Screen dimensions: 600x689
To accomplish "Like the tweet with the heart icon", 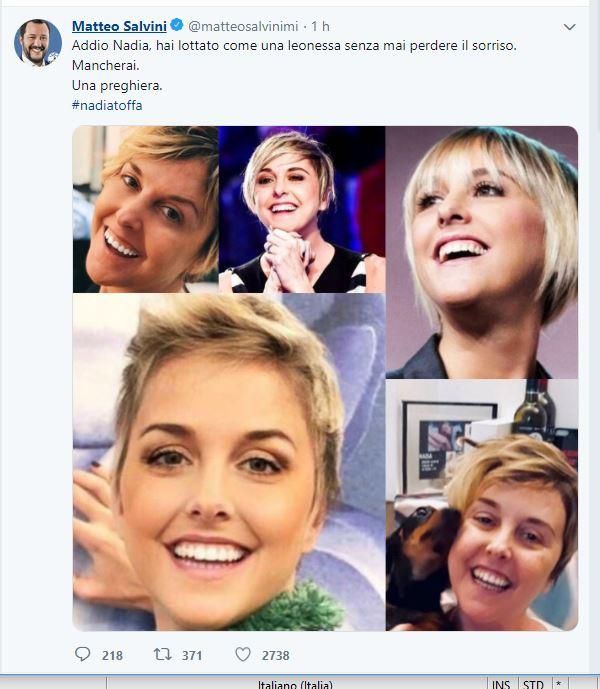I will pyautogui.click(x=242, y=655).
